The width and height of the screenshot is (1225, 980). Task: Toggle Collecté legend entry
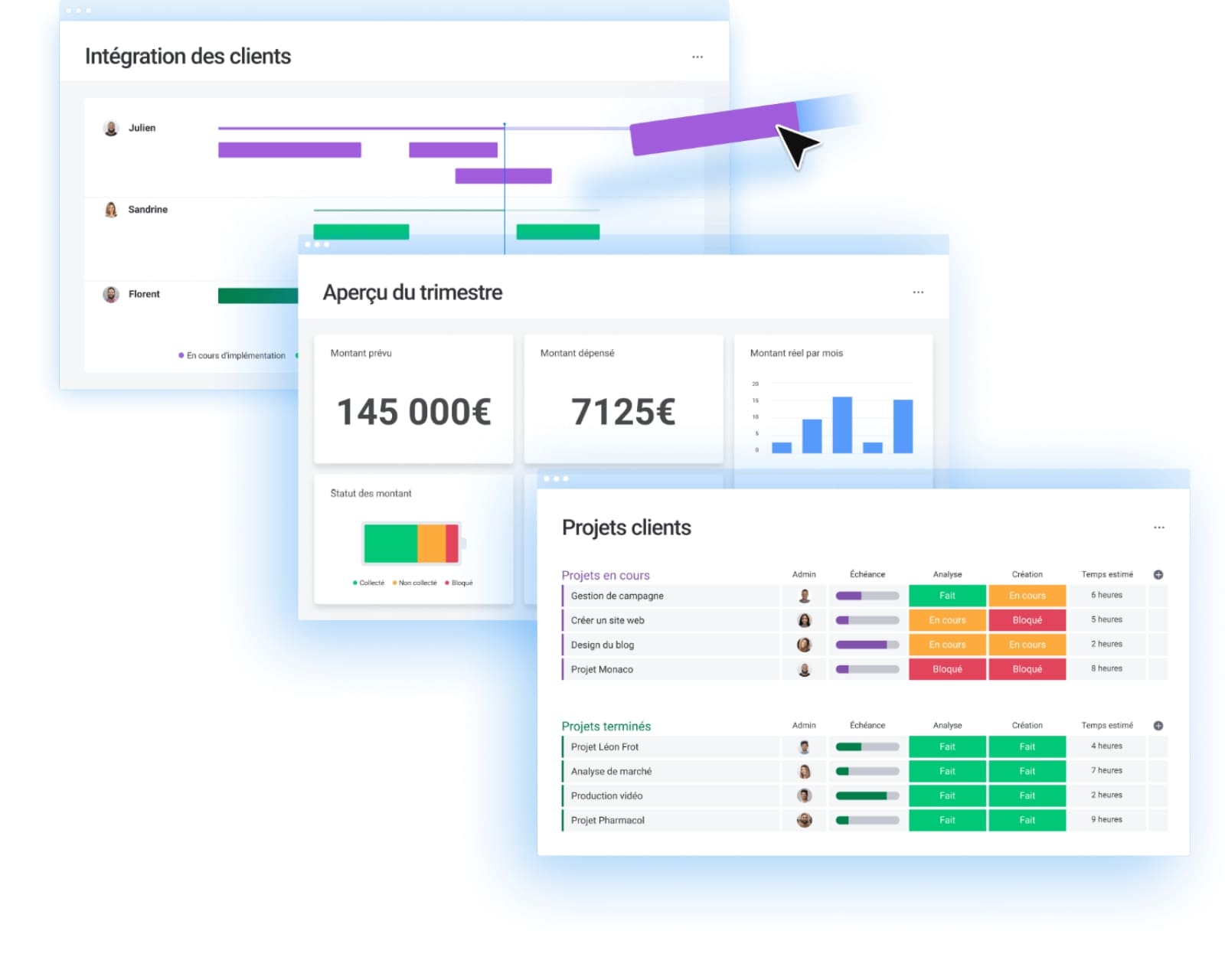(x=368, y=583)
